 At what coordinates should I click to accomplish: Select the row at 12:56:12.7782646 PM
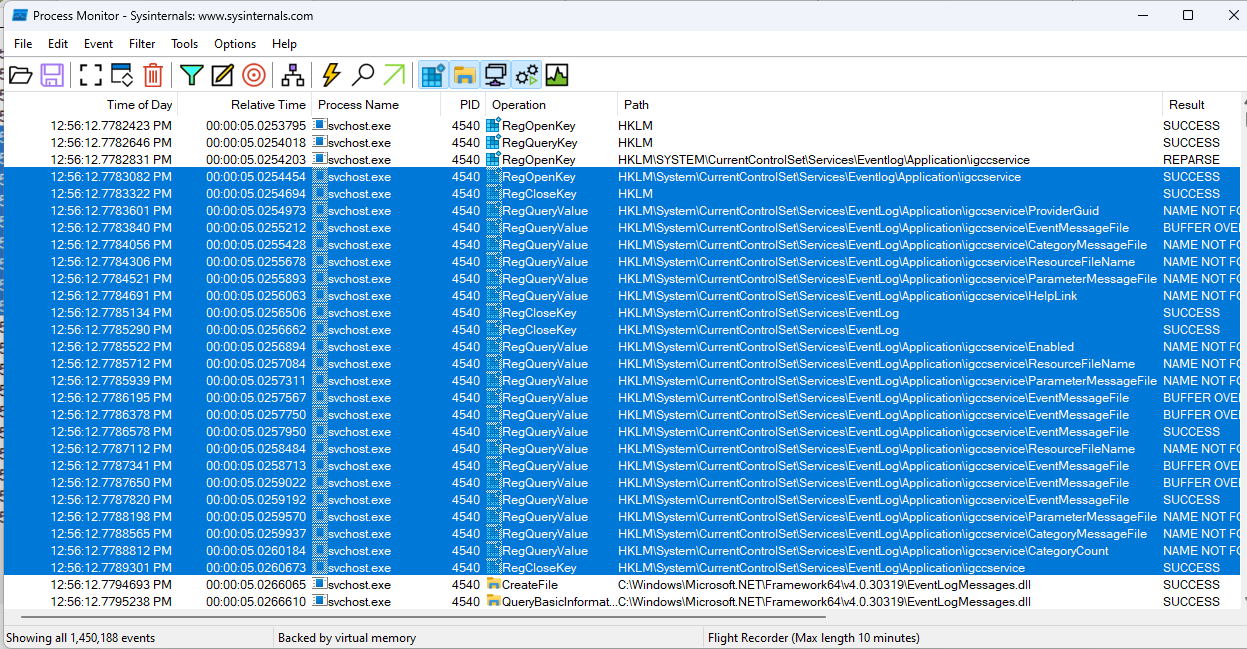pyautogui.click(x=623, y=143)
